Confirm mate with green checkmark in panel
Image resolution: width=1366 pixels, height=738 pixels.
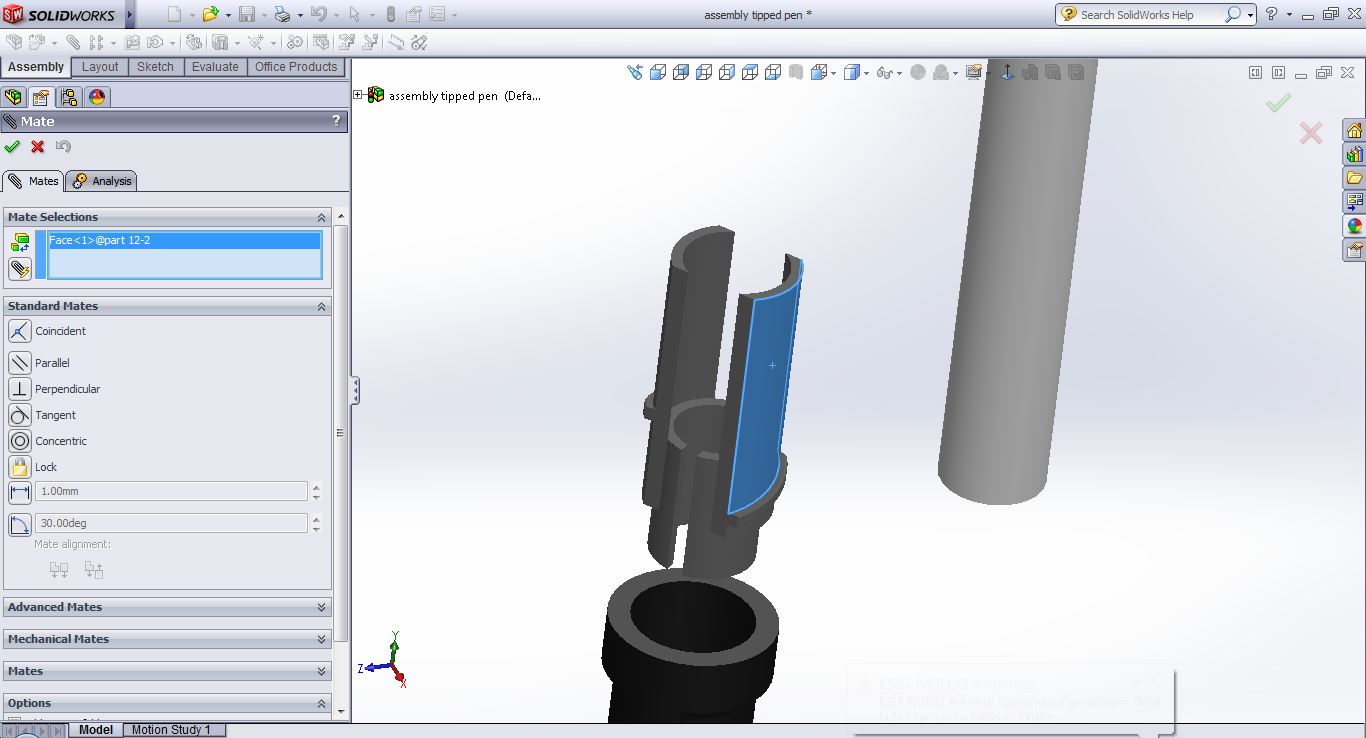[x=12, y=147]
